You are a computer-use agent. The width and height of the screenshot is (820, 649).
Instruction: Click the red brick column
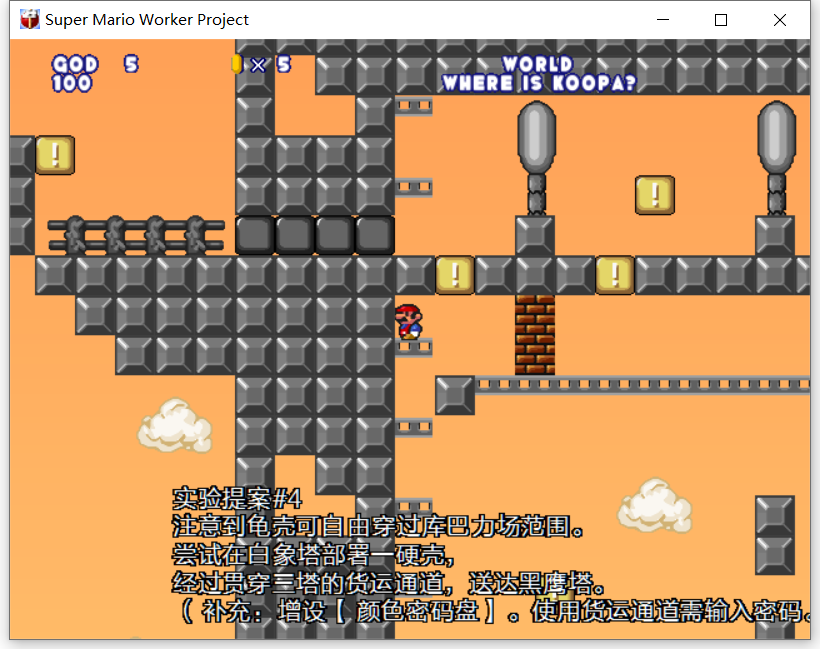[534, 335]
